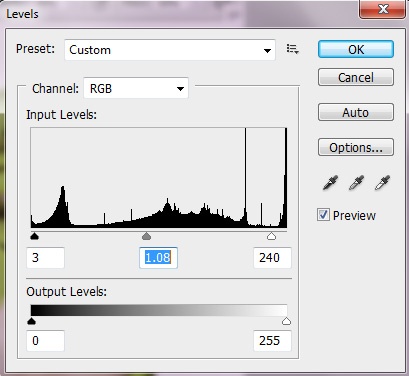
Task: Click the Cancel button
Action: point(356,77)
